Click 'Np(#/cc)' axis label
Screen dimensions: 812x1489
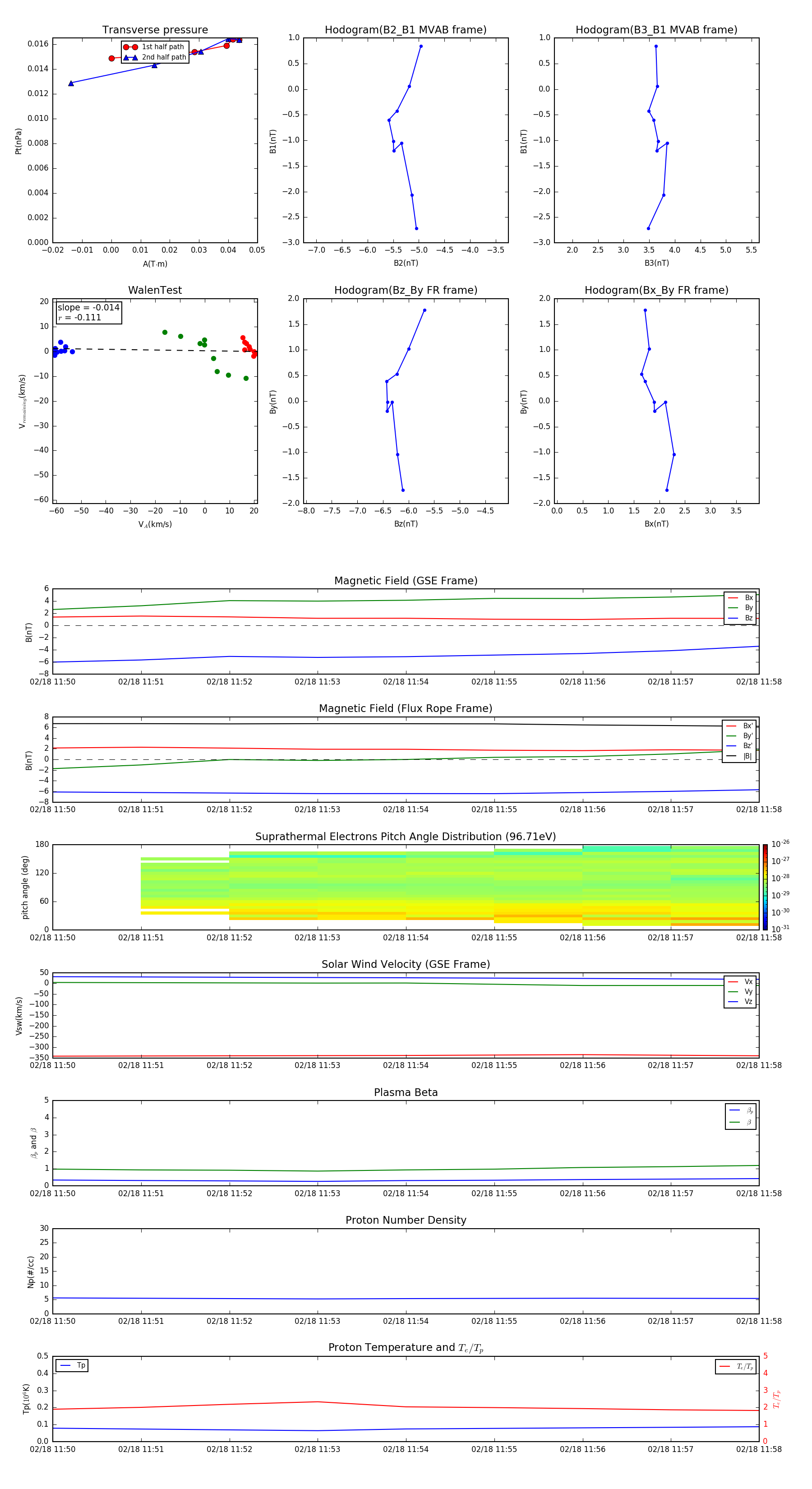tap(31, 1272)
